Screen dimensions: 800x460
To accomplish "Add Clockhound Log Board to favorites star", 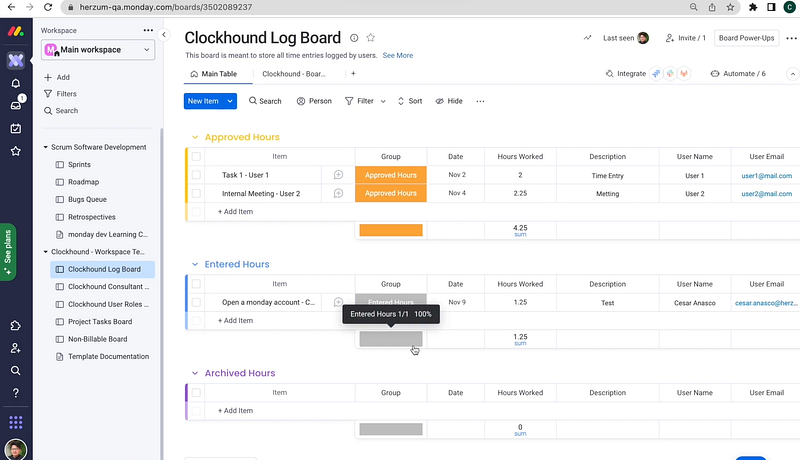I will (371, 38).
